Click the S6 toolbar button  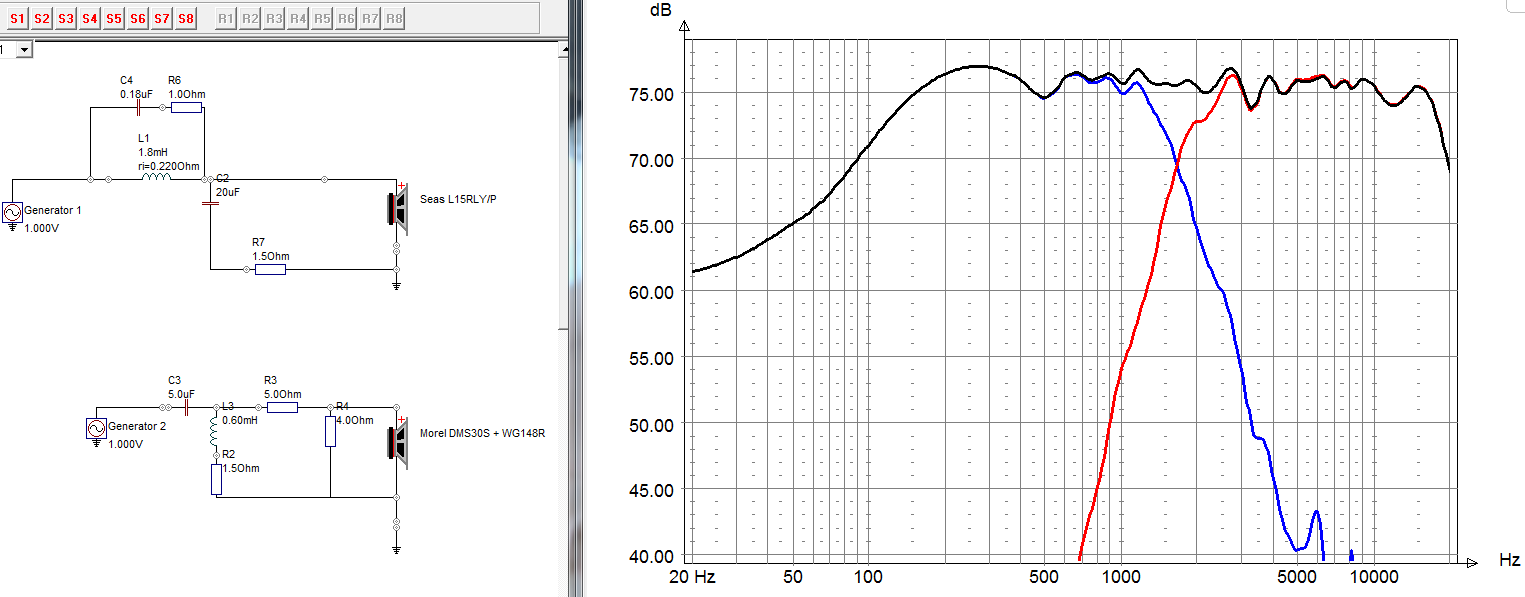tap(138, 18)
